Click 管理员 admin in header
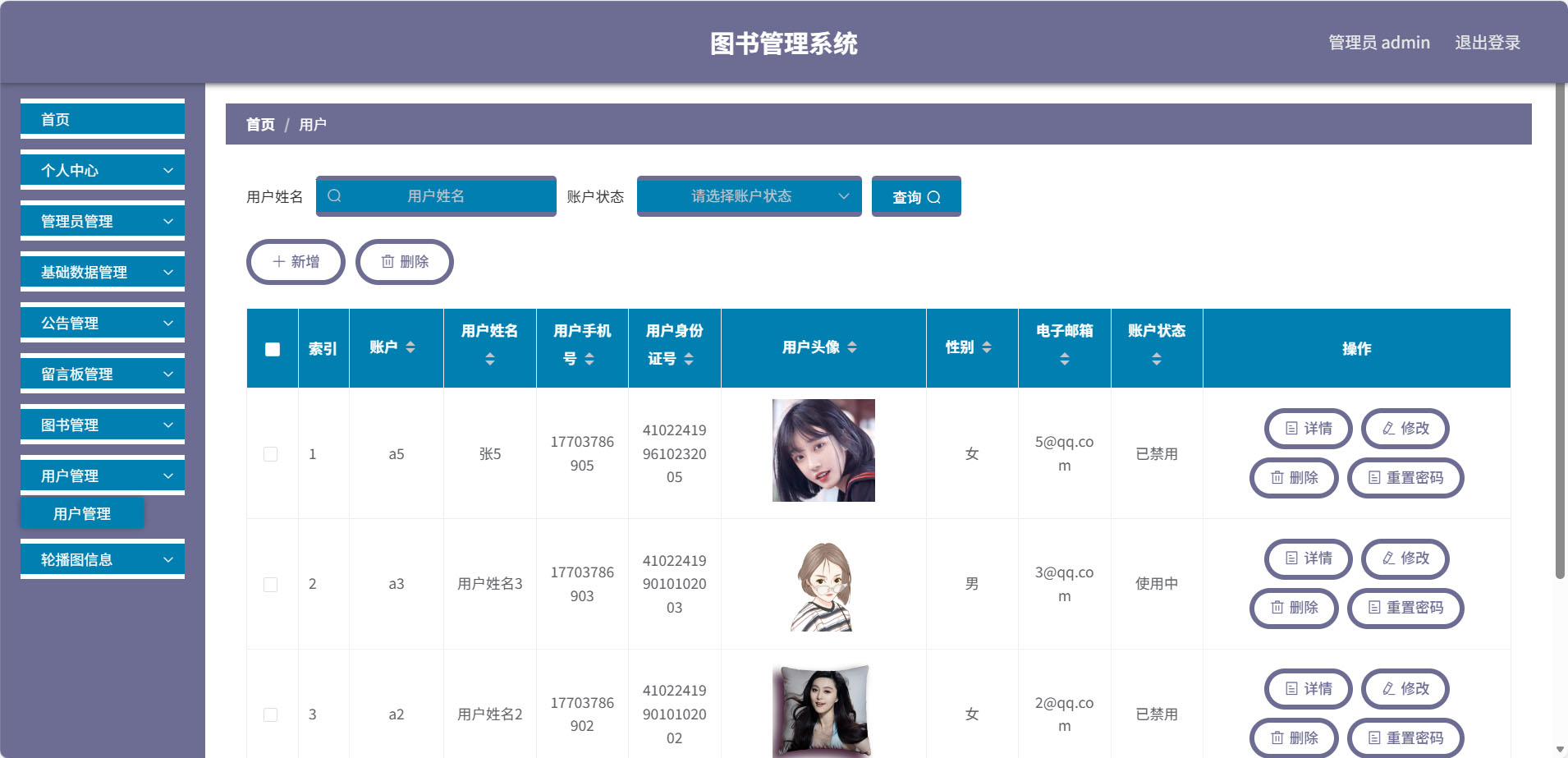Screen dimensions: 1568x758 (1379, 43)
